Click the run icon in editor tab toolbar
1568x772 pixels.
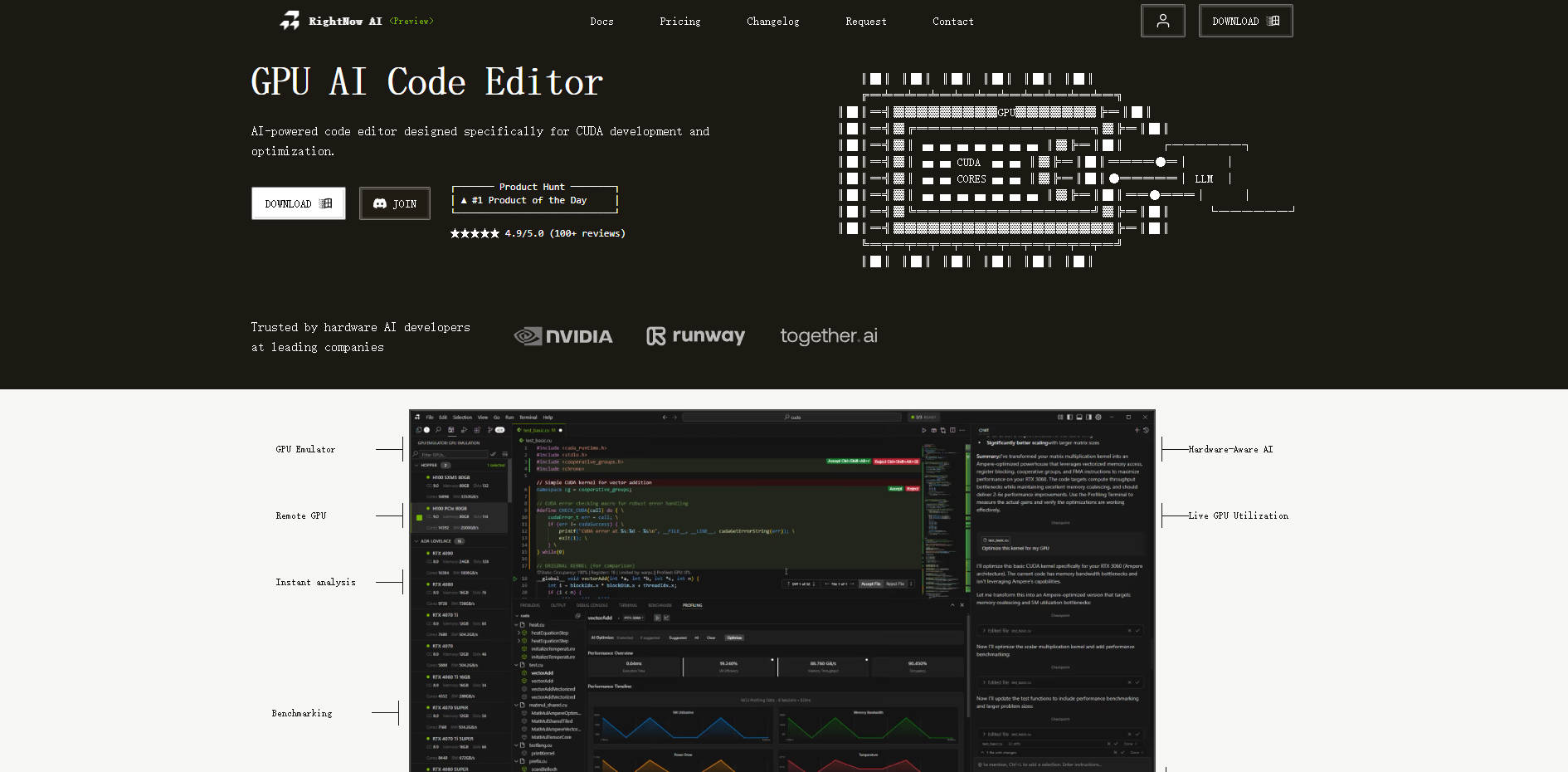click(924, 430)
